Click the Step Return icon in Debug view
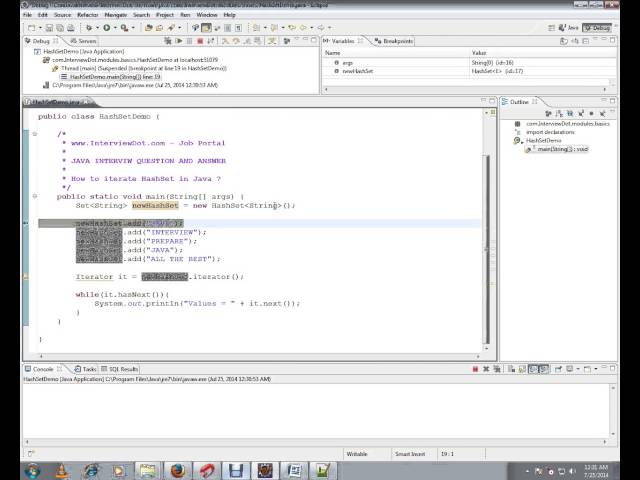 (x=247, y=41)
